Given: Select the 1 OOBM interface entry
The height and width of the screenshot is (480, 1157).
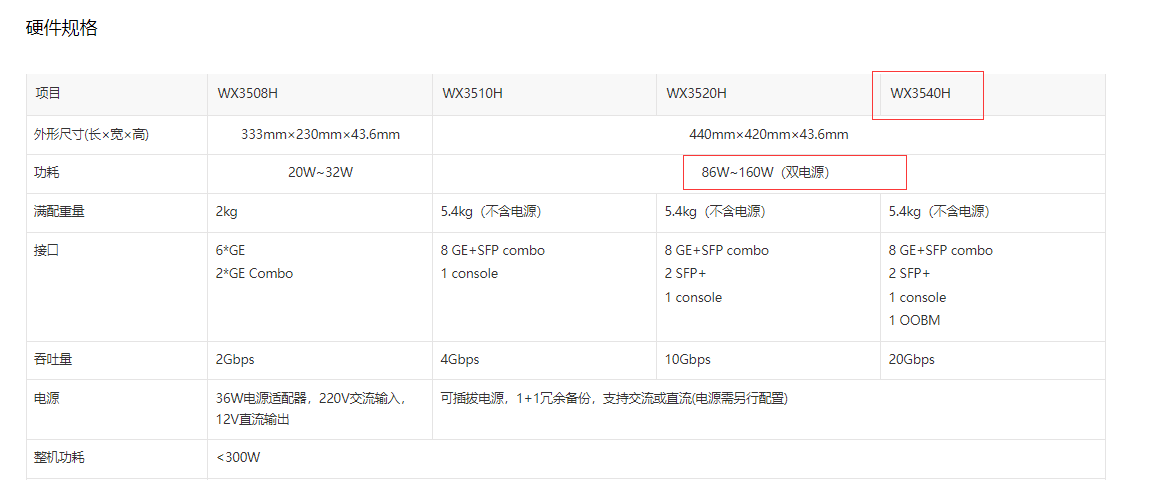Looking at the screenshot, I should [914, 321].
